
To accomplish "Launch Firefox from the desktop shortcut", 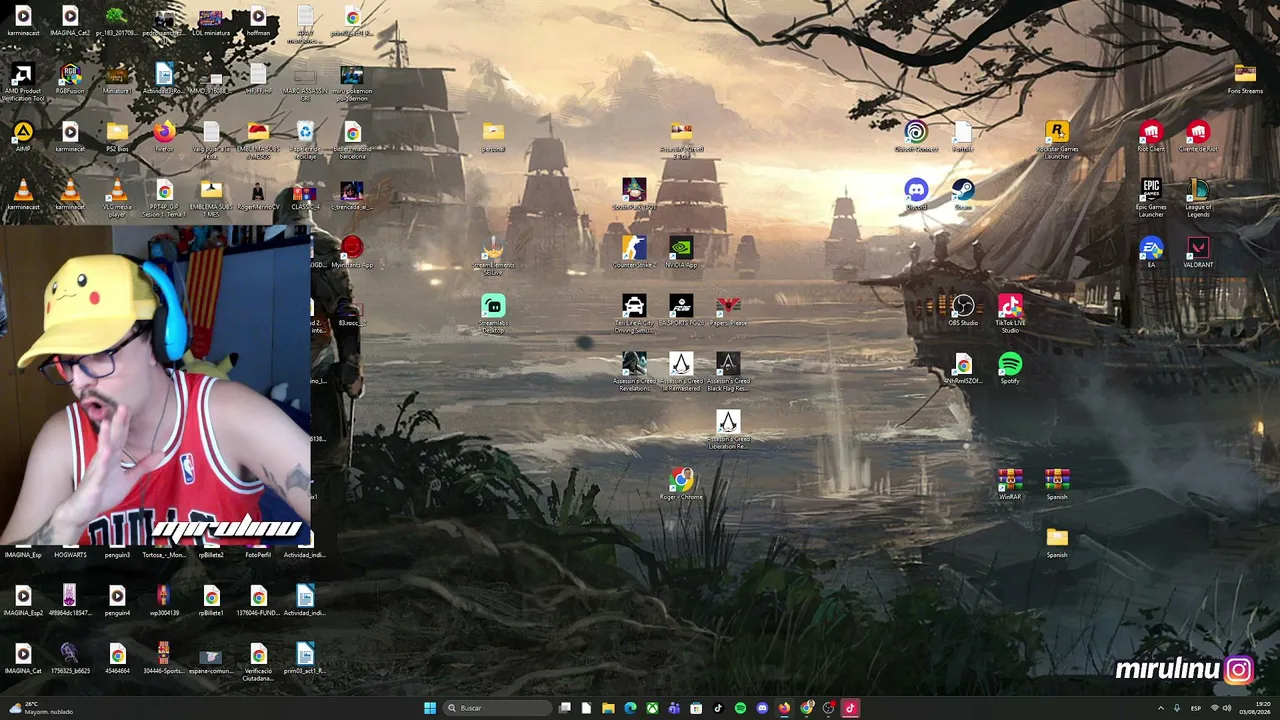I will (164, 138).
